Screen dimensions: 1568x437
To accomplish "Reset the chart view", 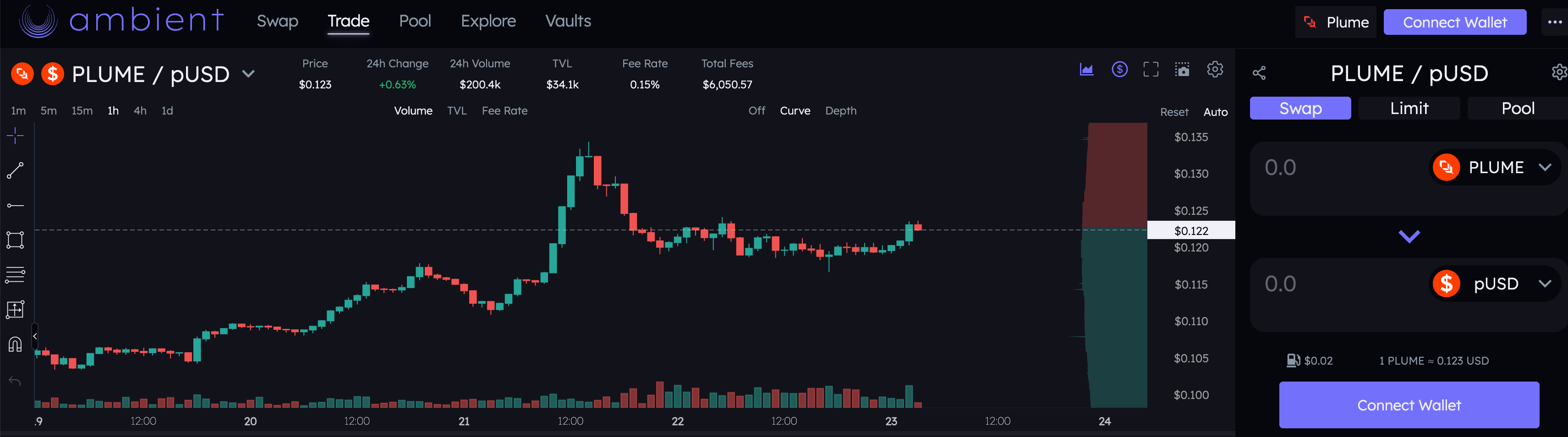I will tap(1173, 112).
